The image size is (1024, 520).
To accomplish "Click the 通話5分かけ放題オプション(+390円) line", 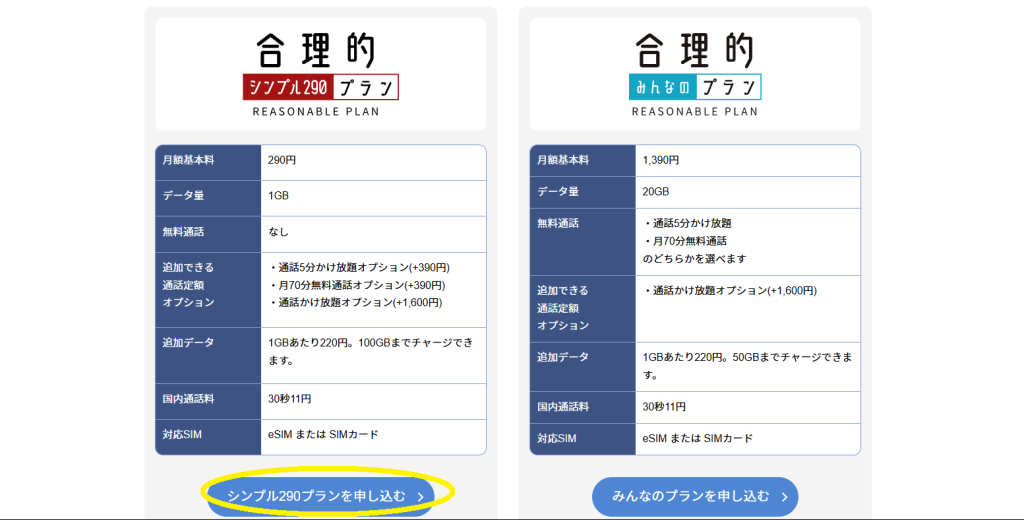I will [x=360, y=268].
